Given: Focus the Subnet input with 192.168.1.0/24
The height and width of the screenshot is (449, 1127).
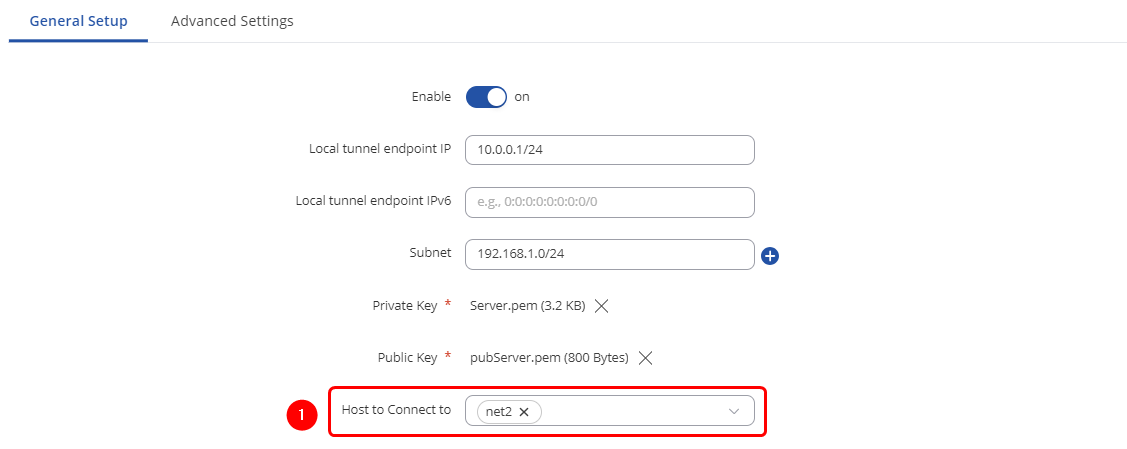Looking at the screenshot, I should point(609,254).
